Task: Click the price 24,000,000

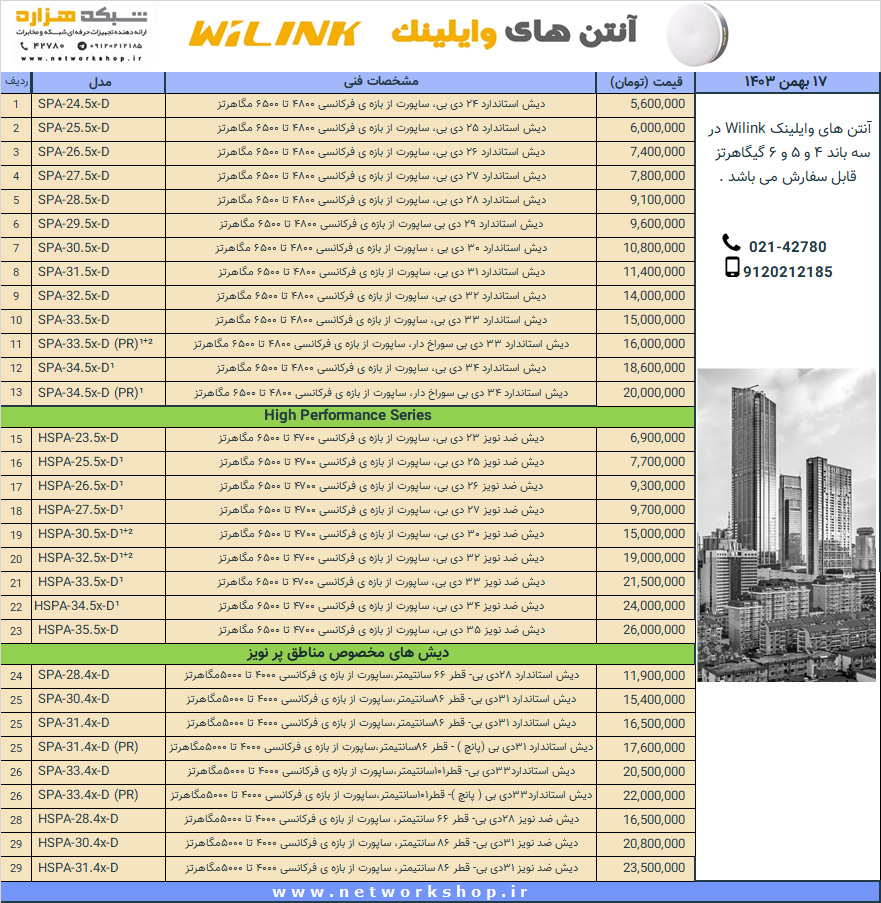Action: coord(654,606)
